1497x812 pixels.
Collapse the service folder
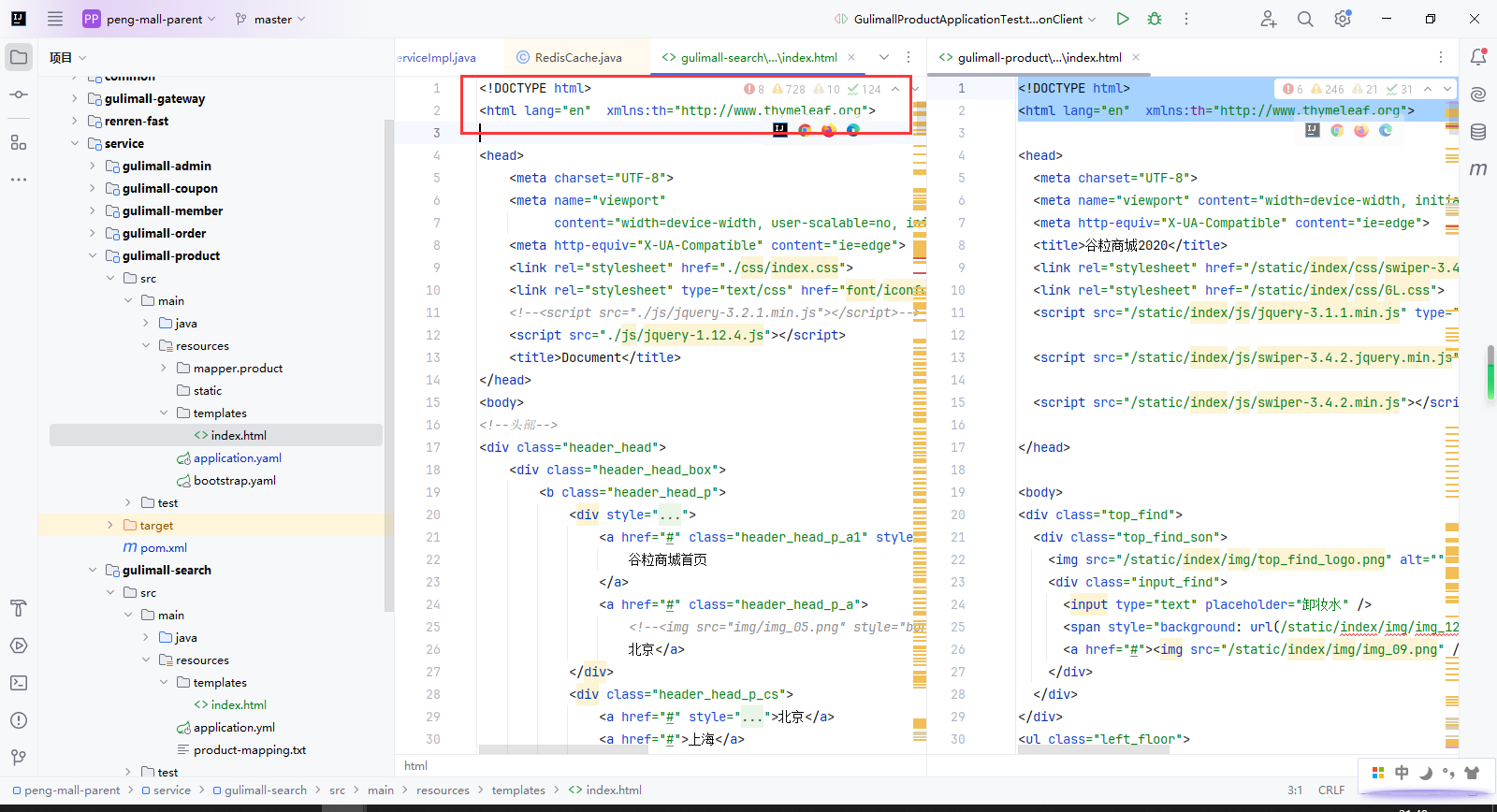click(x=75, y=143)
